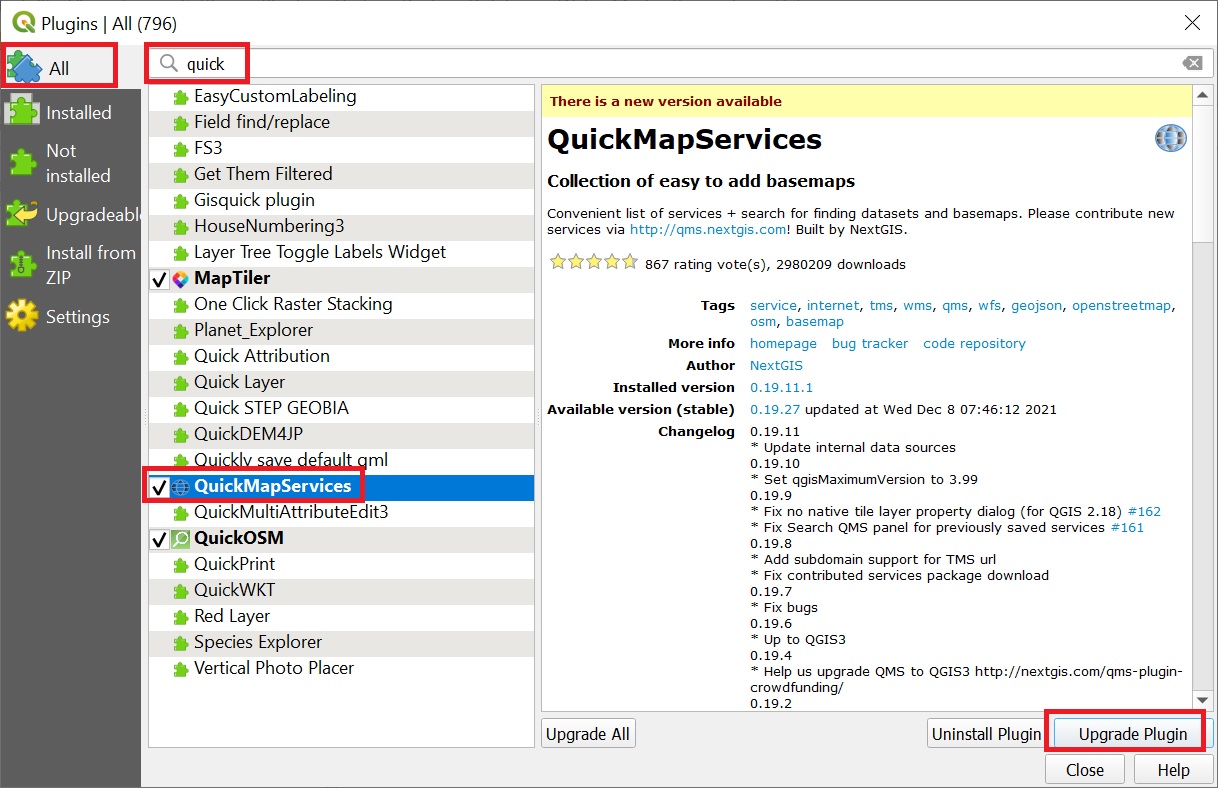Click the MapTiler colorful logo icon
This screenshot has height=788, width=1218.
(x=181, y=279)
